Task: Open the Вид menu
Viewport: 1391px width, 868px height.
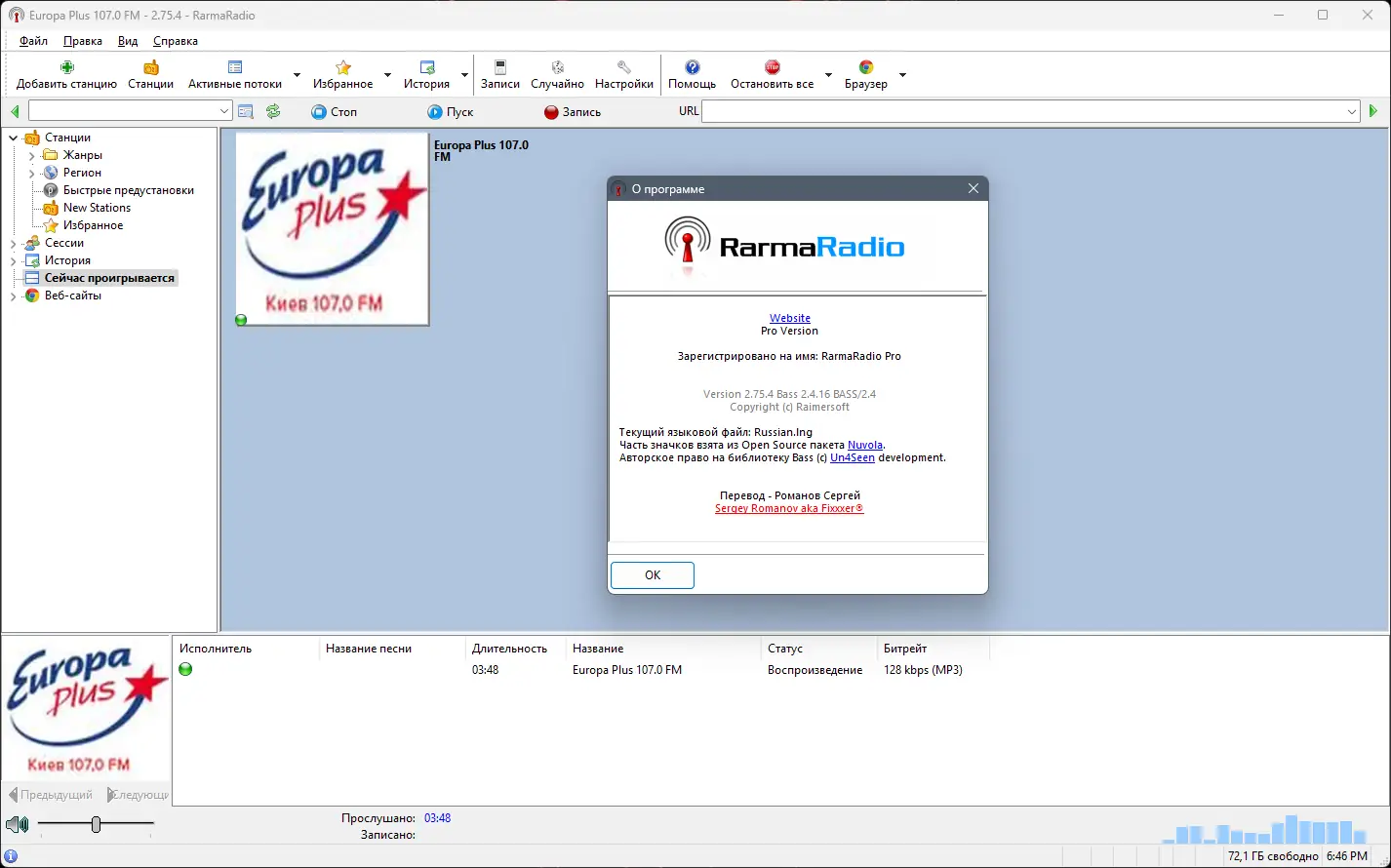Action: 128,41
